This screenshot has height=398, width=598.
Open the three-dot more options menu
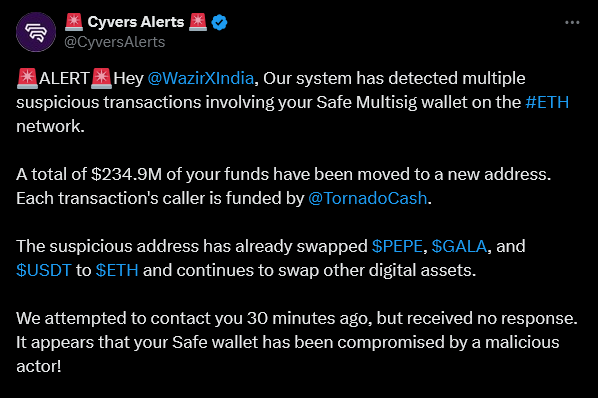572,23
